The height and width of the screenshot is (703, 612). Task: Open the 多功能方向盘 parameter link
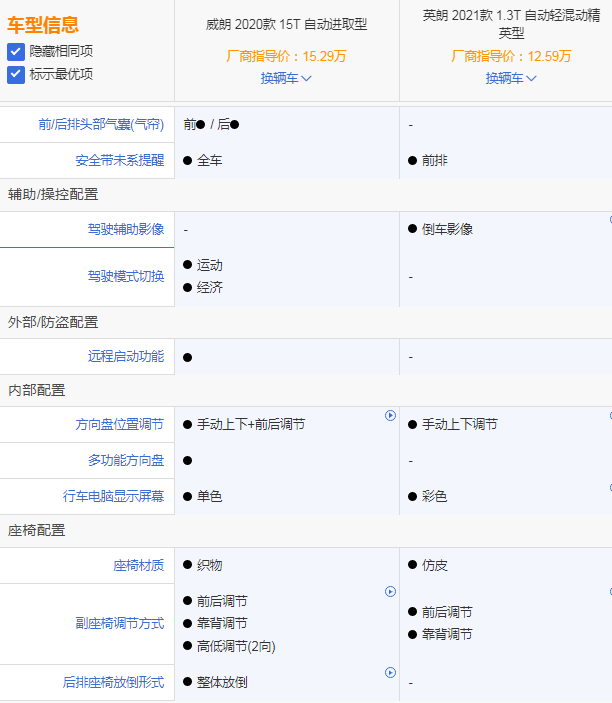[x=125, y=460]
